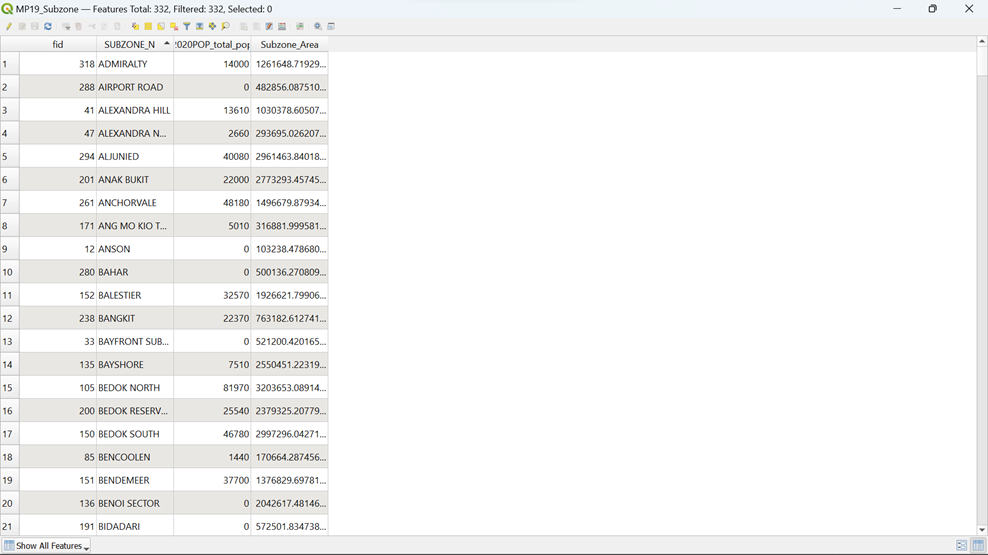Reload the attribute table
This screenshot has height=555, width=988.
47,27
